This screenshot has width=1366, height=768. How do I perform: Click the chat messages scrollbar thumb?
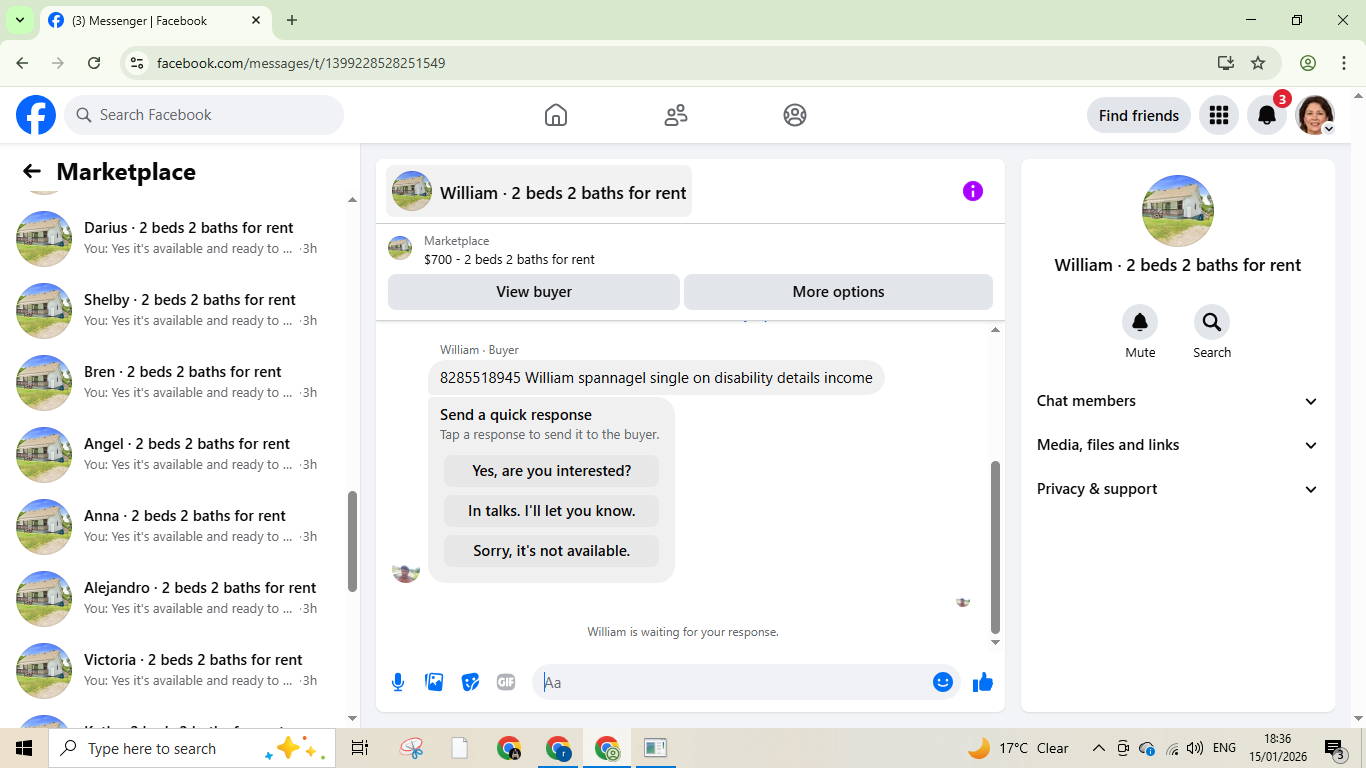[x=995, y=547]
